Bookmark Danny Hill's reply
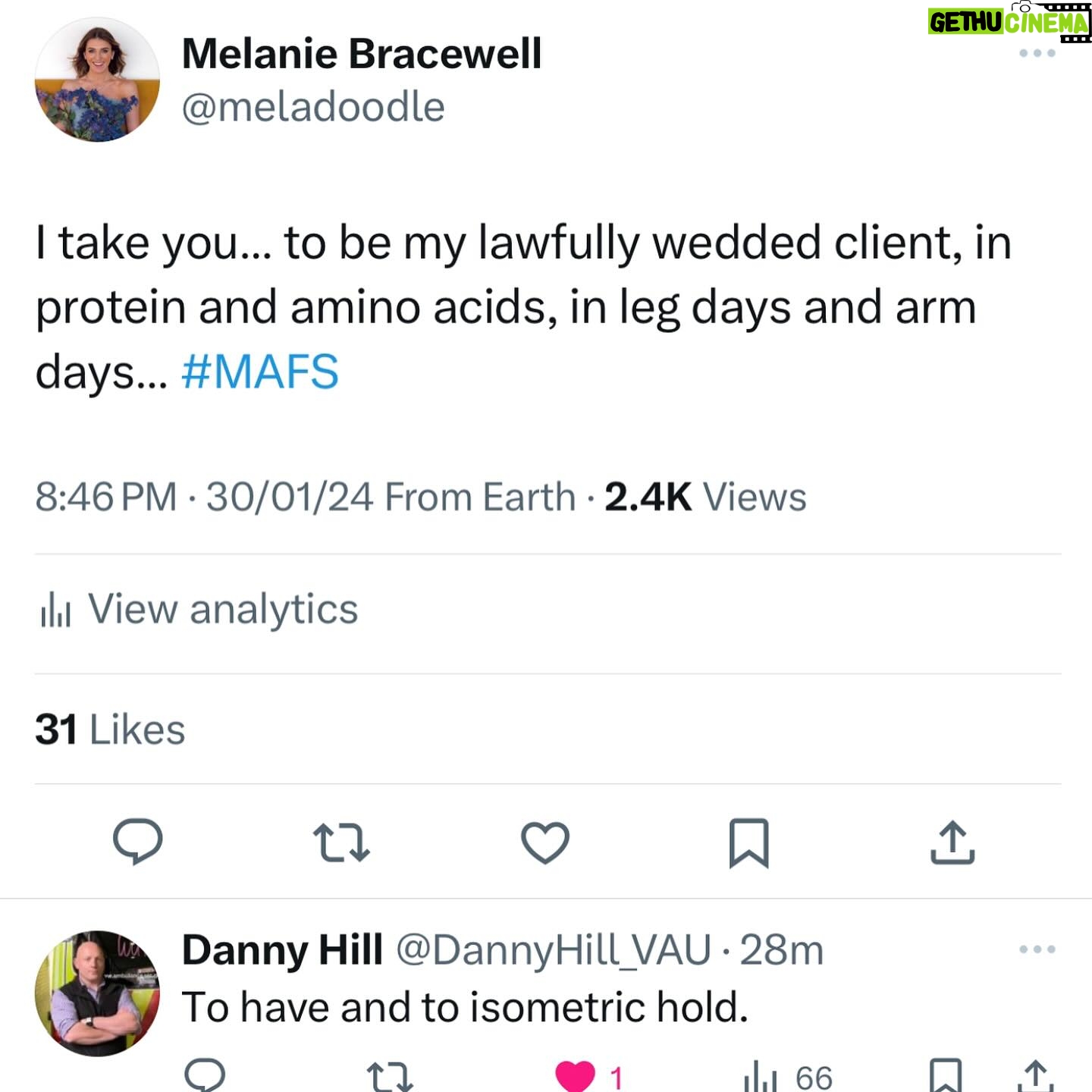Viewport: 1092px width, 1092px height. (x=946, y=1076)
